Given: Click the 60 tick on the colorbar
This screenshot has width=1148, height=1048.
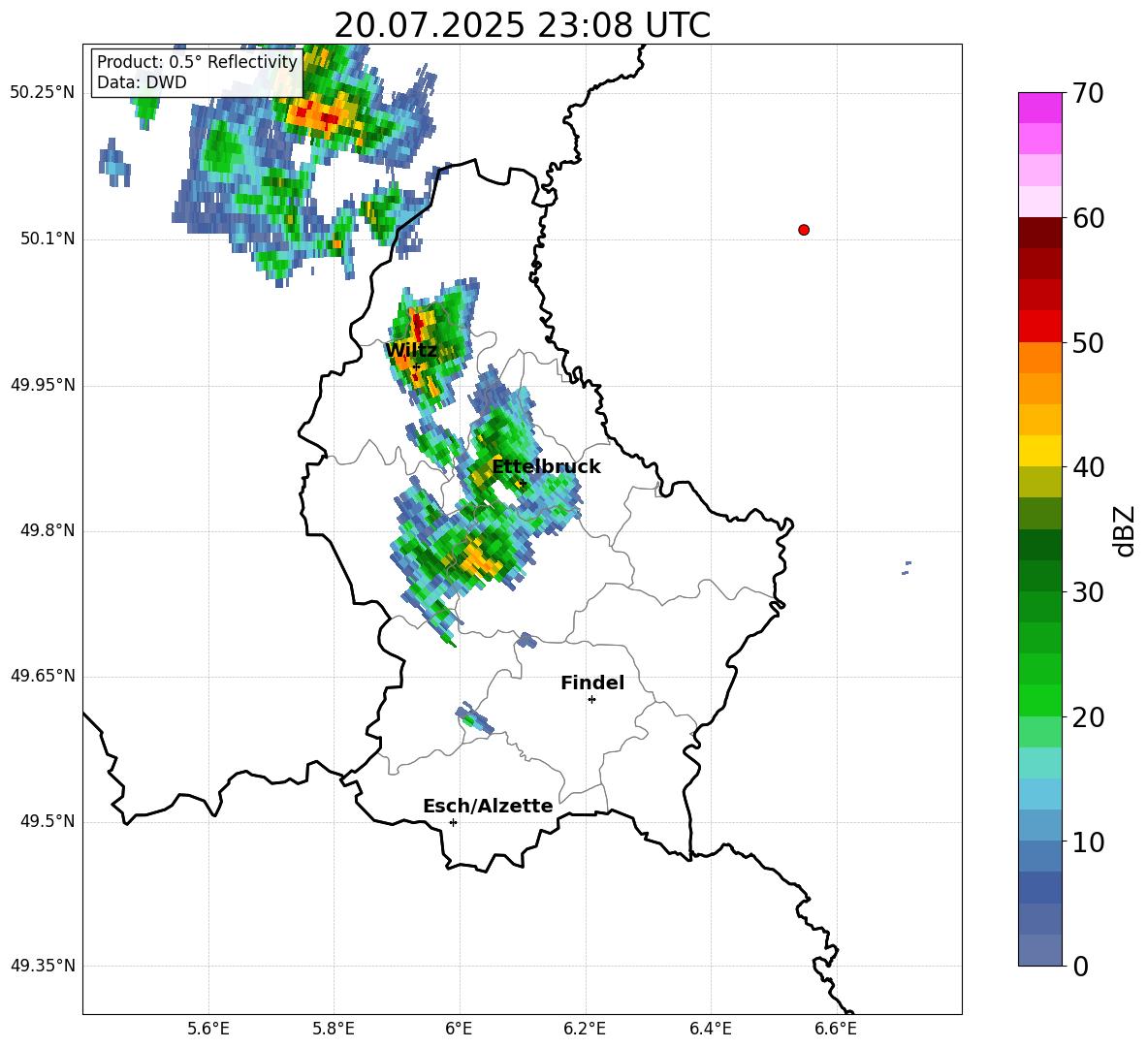Looking at the screenshot, I should pos(1087,218).
